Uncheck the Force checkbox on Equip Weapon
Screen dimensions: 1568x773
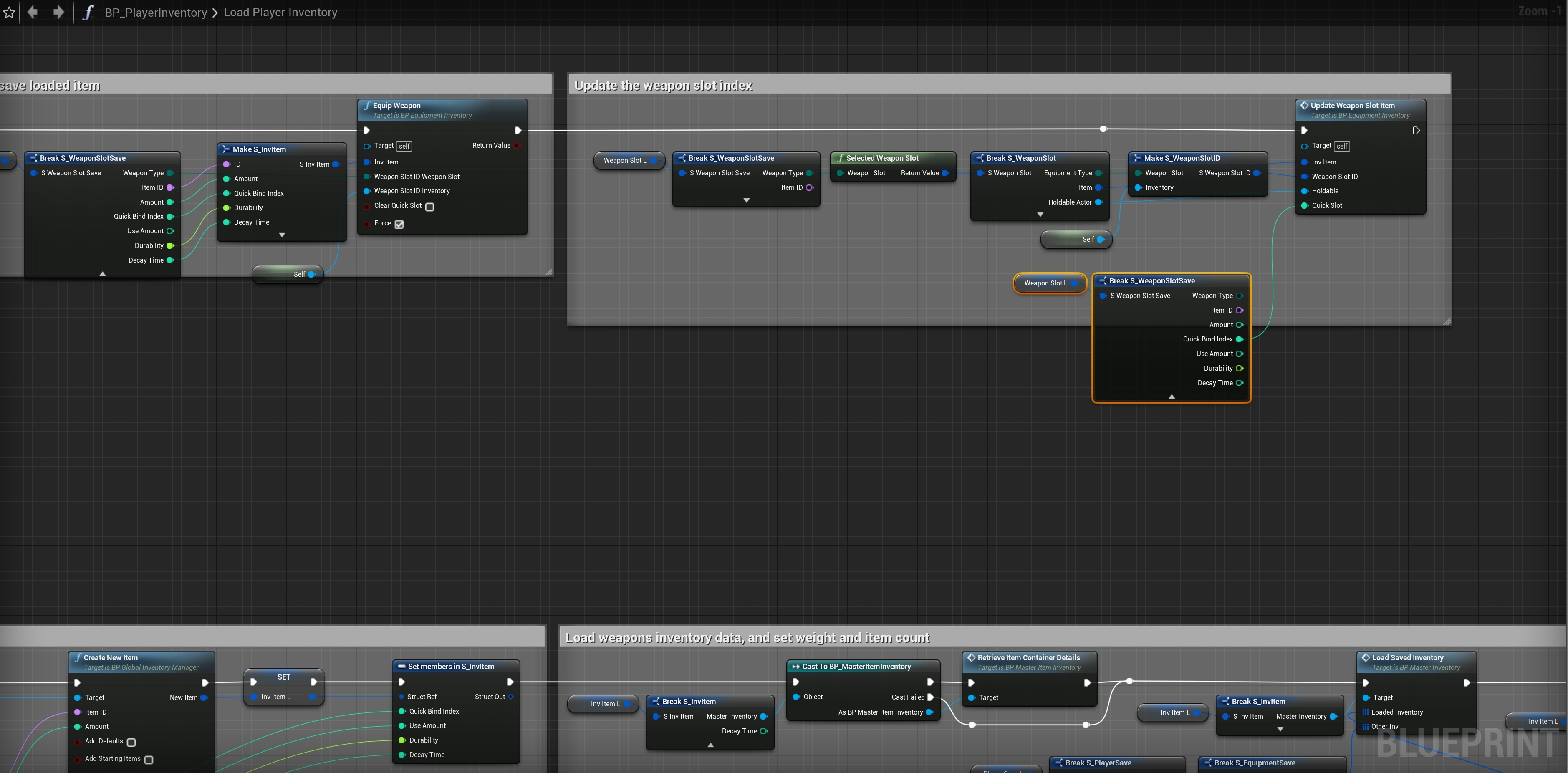(x=399, y=224)
